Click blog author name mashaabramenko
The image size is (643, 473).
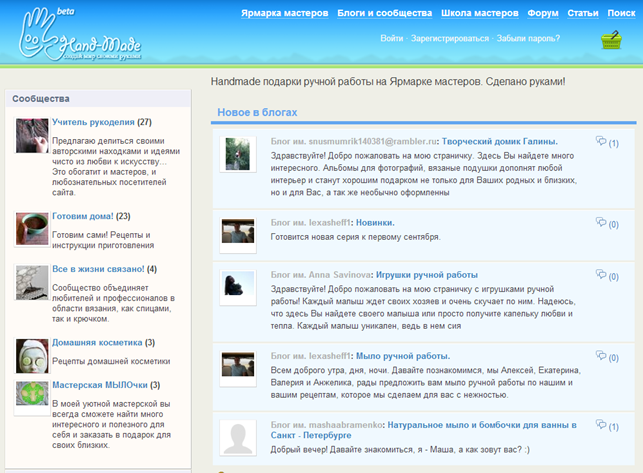(x=345, y=425)
